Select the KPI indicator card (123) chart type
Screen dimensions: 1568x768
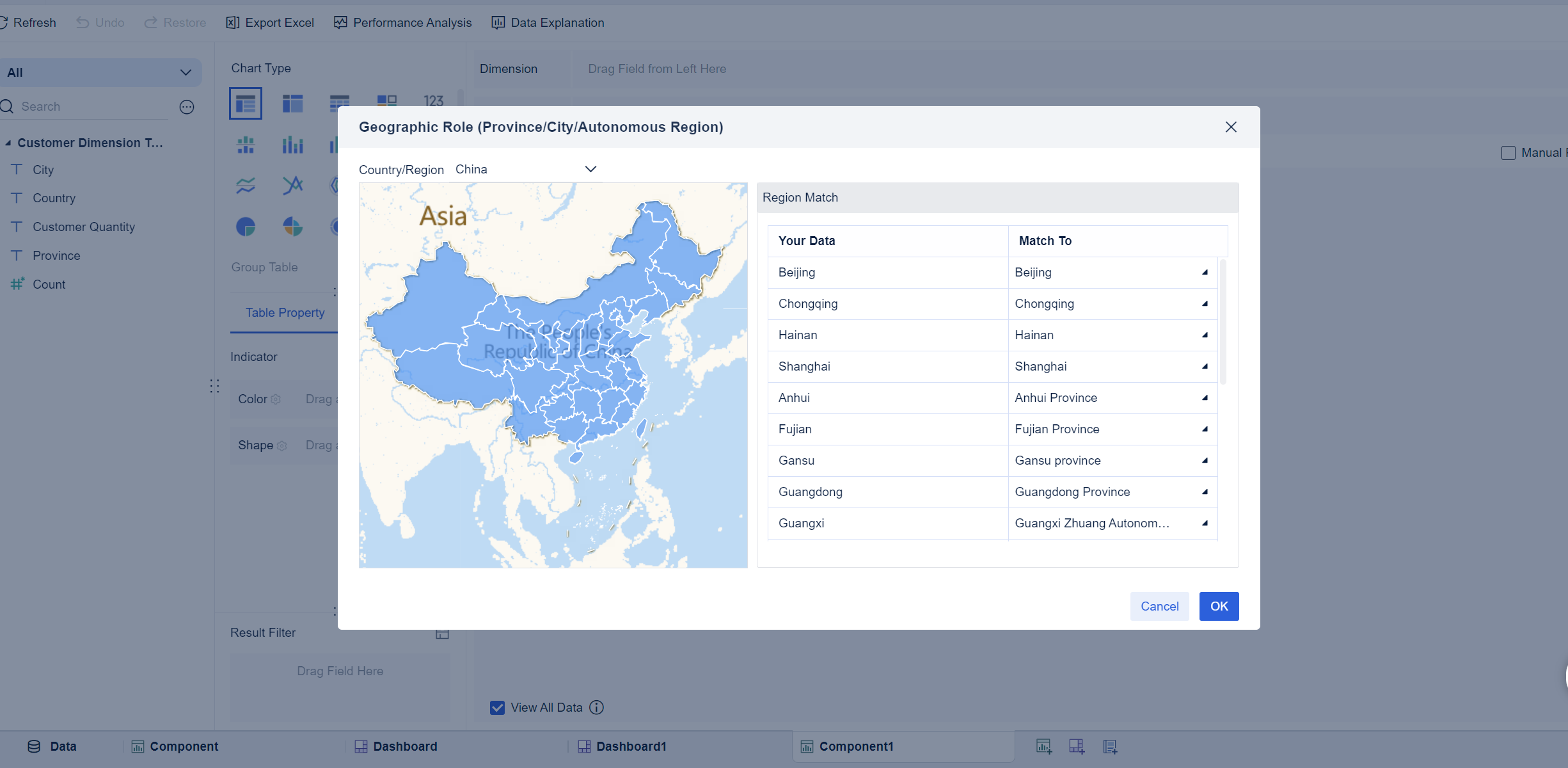[x=434, y=101]
